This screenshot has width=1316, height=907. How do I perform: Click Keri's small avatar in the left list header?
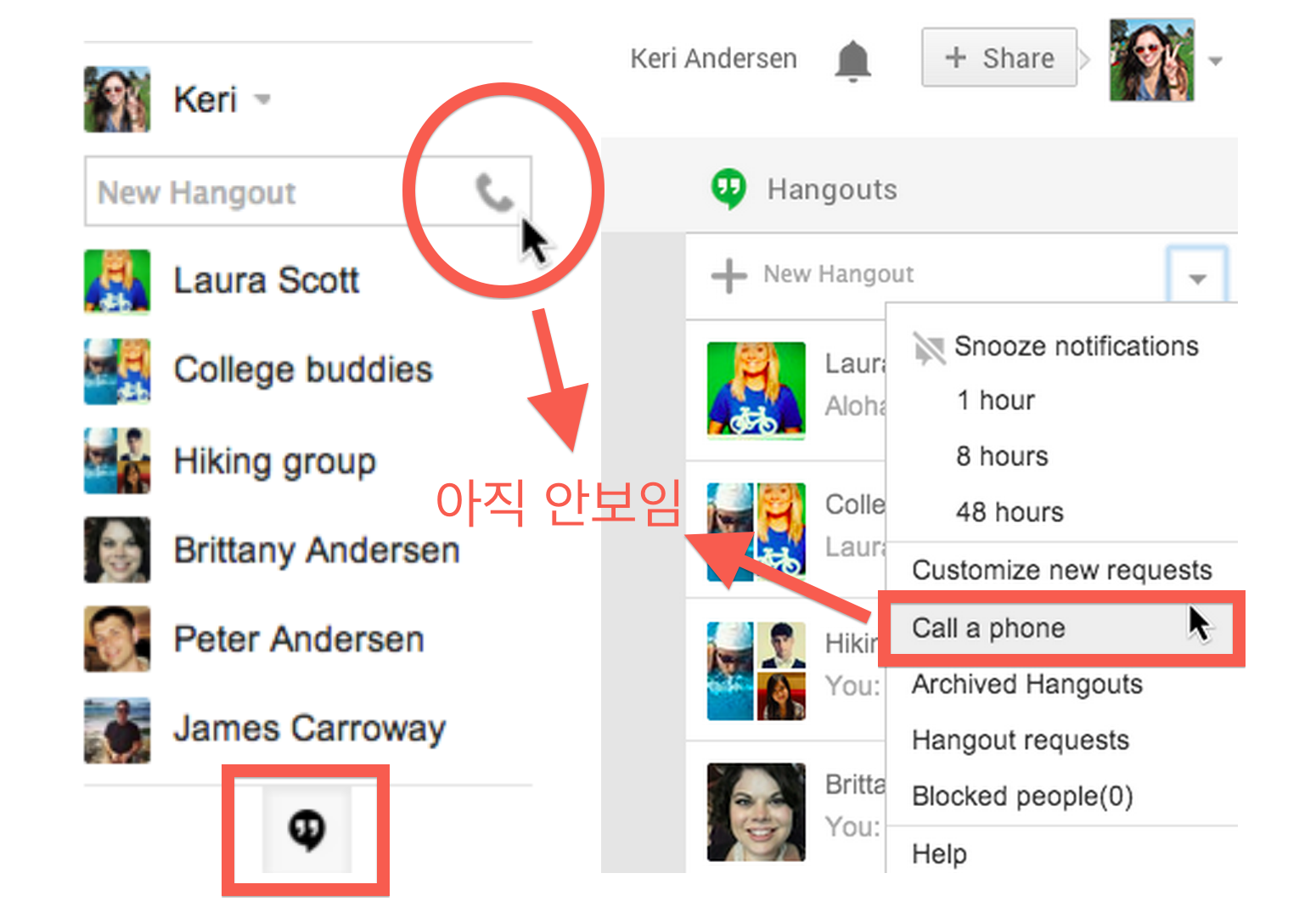coord(117,99)
